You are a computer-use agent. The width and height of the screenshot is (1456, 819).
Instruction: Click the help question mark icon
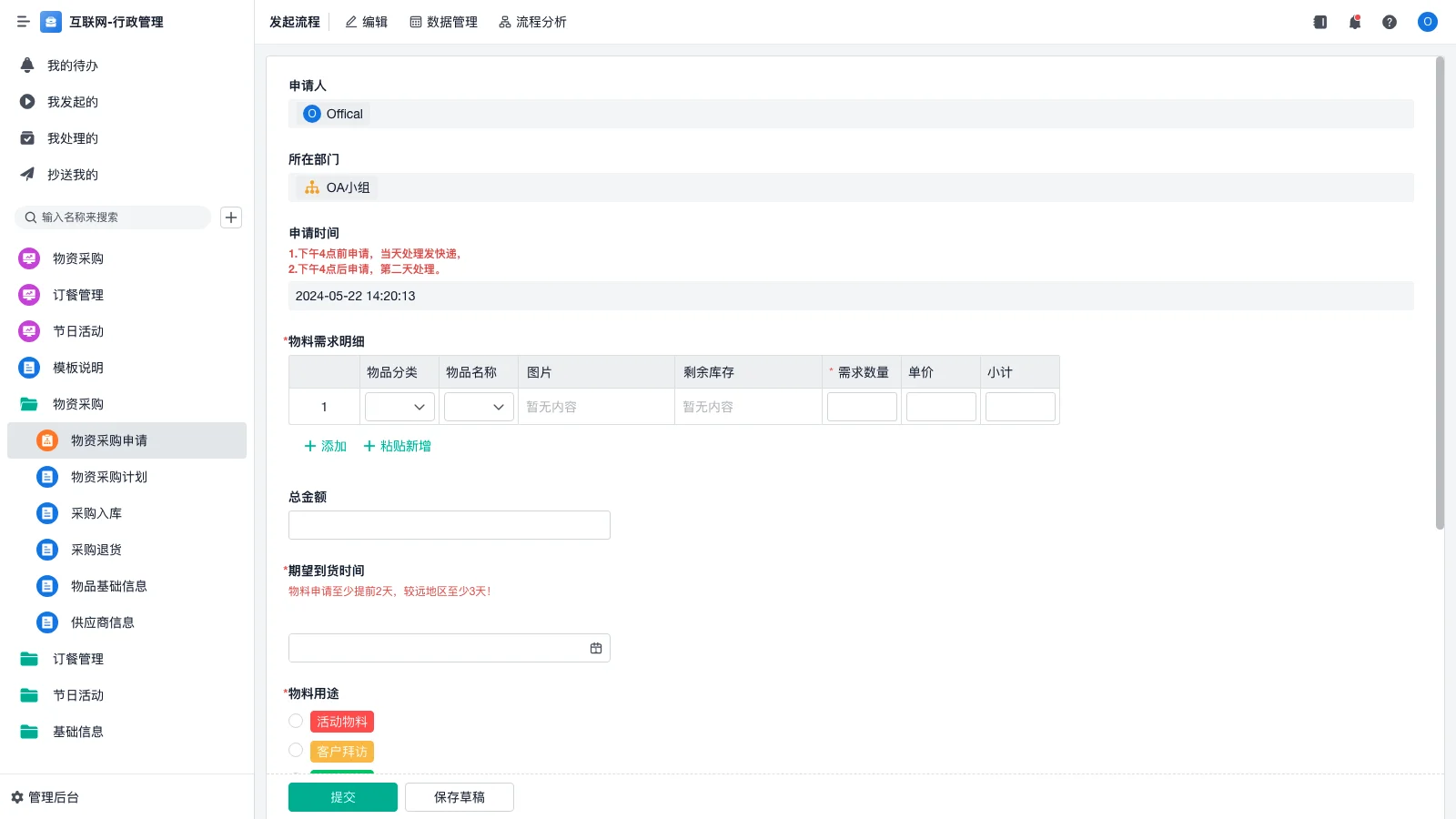(1389, 22)
